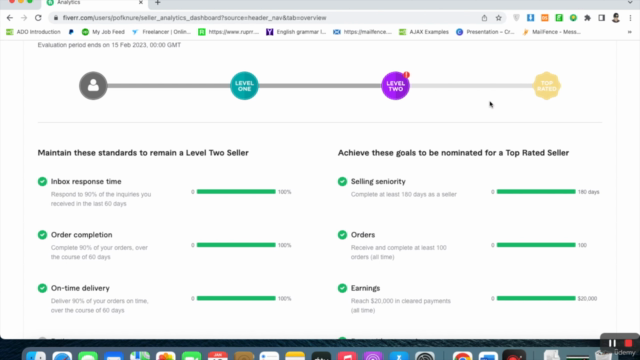Viewport: 640px width, 360px height.
Task: Click the teal LEVEL ONE badge
Action: pyautogui.click(x=244, y=86)
